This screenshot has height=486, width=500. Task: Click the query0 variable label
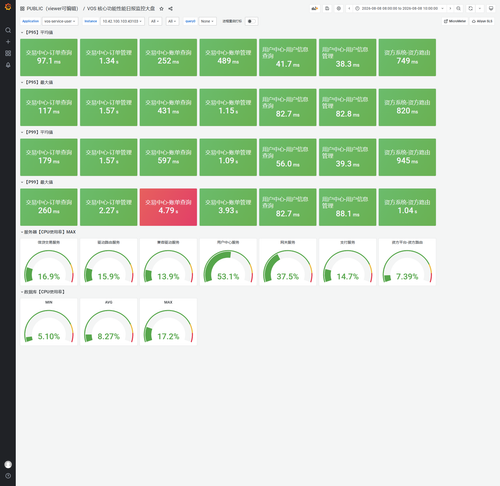pyautogui.click(x=190, y=21)
